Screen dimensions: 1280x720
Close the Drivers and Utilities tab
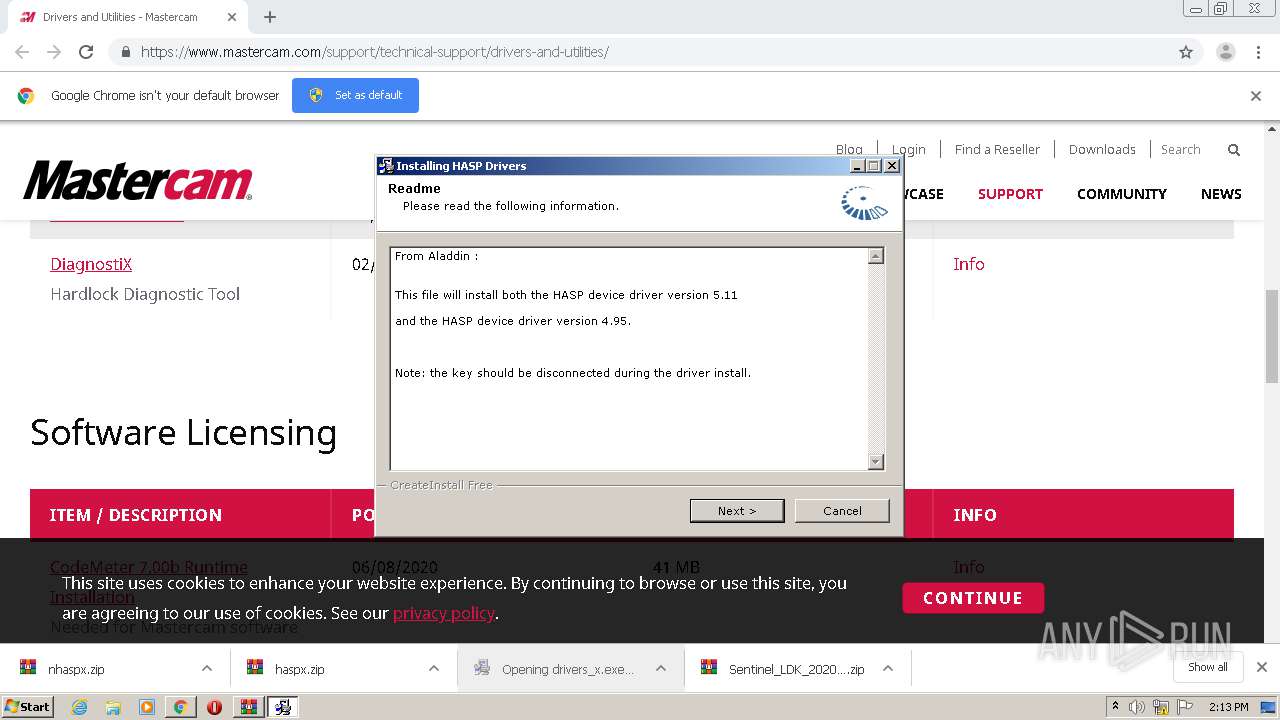pos(232,17)
